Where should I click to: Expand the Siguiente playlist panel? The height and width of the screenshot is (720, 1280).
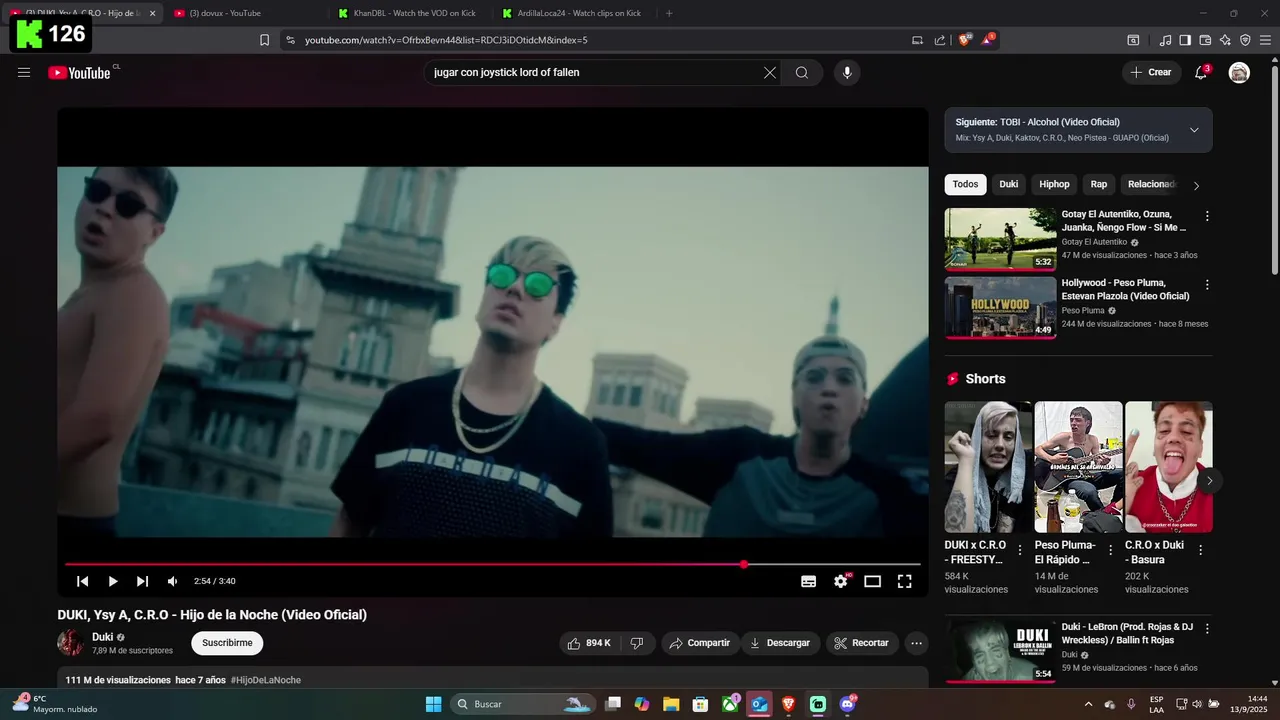point(1194,130)
